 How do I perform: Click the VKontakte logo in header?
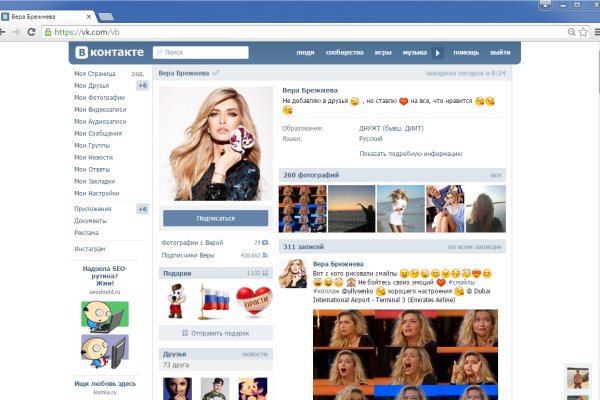(108, 52)
